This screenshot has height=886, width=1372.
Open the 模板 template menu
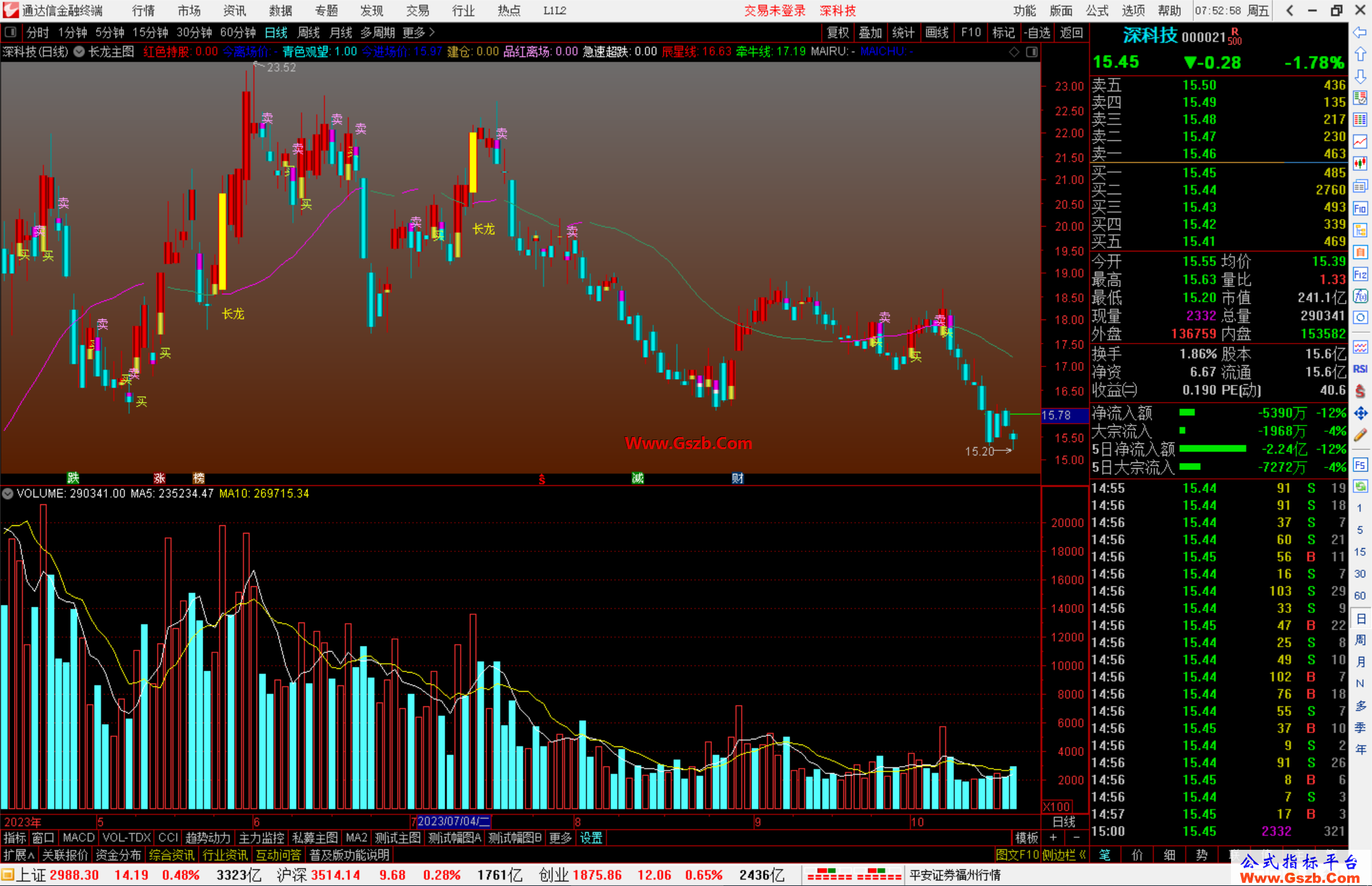coord(1026,838)
